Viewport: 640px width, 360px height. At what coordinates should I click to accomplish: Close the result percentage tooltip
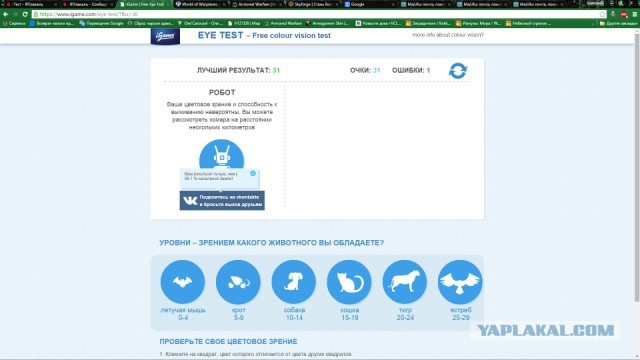point(253,173)
